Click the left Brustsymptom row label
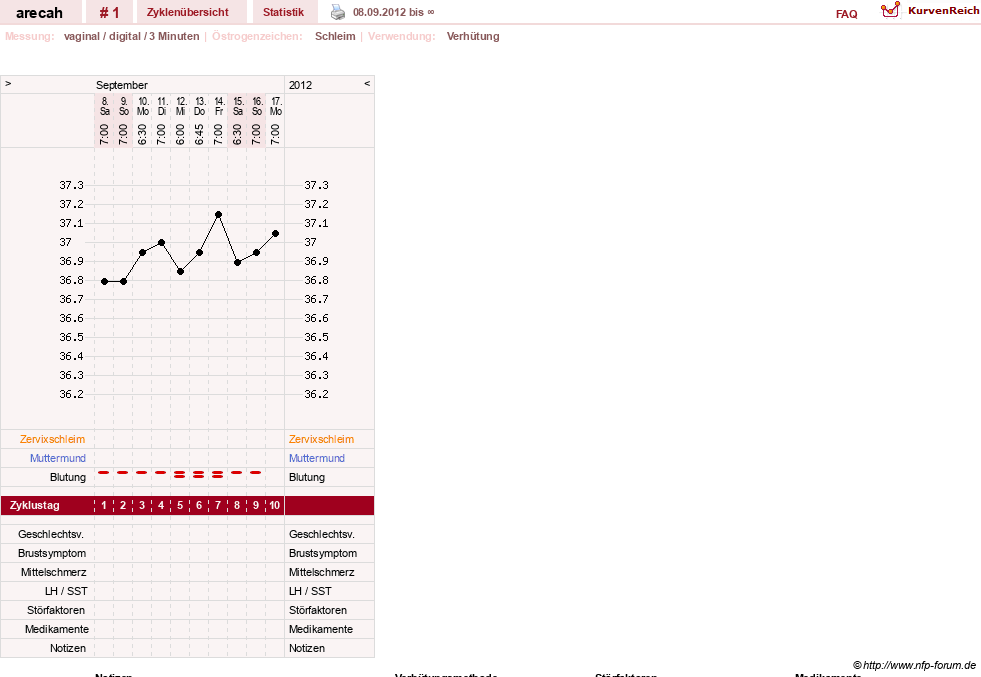 click(52, 553)
